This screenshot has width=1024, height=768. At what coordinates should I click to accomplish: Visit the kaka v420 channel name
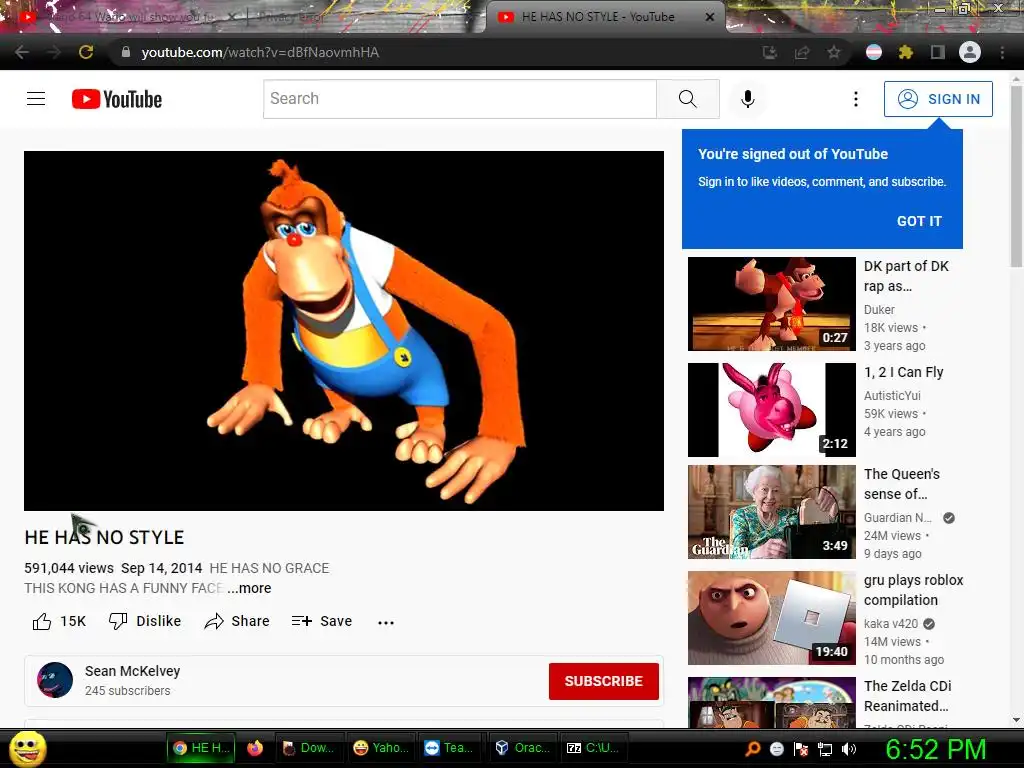point(891,624)
